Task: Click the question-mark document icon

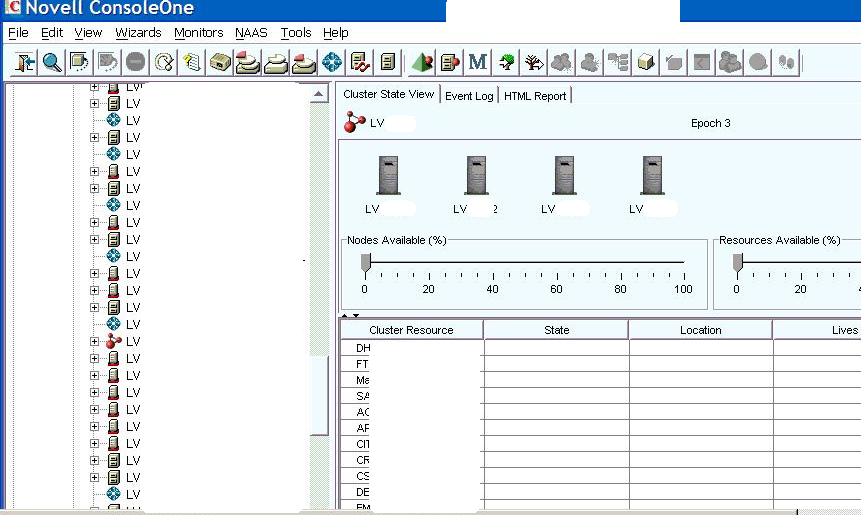Action: pos(192,62)
